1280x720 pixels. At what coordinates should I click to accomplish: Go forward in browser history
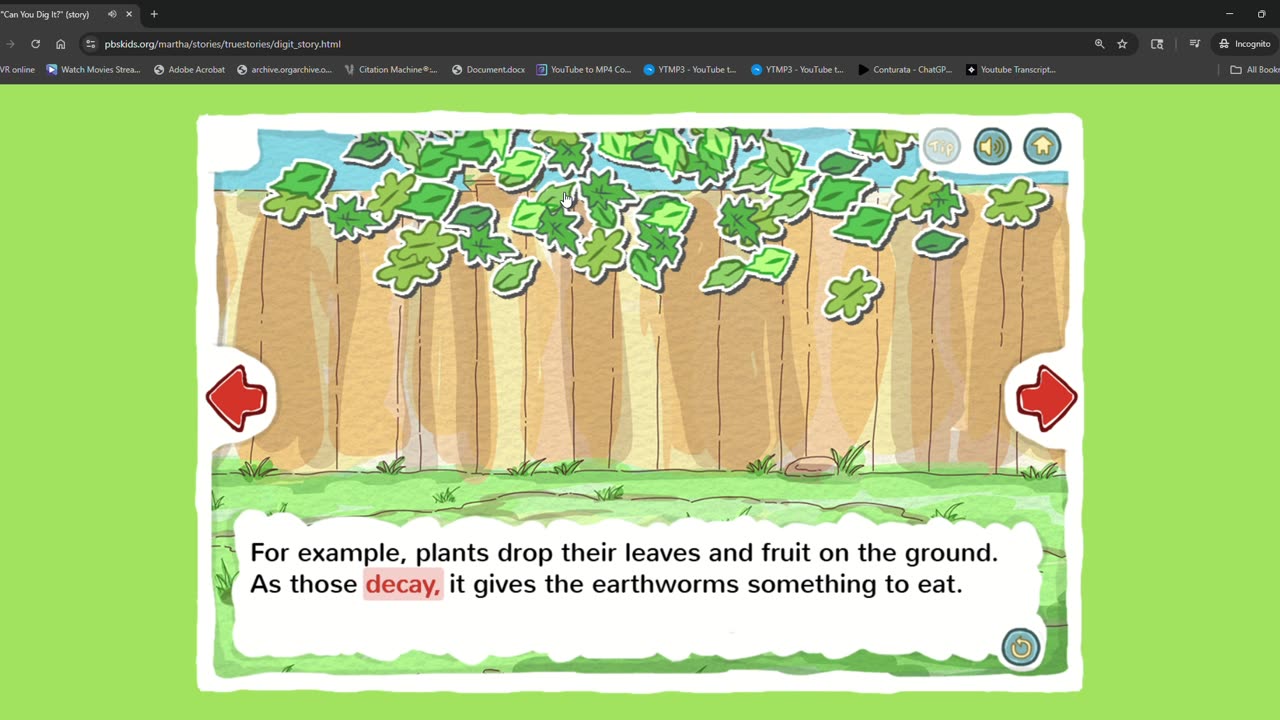click(10, 44)
